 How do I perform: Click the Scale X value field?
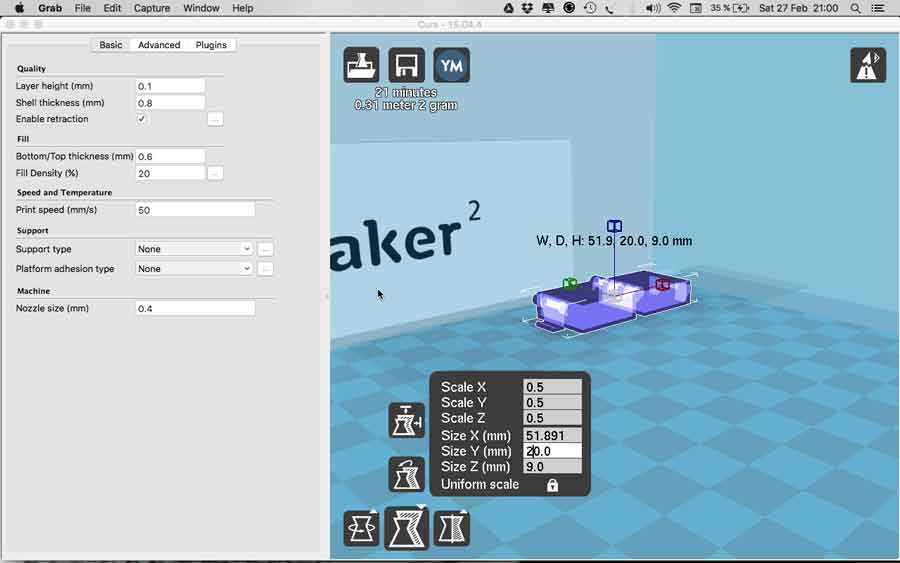pyautogui.click(x=552, y=387)
